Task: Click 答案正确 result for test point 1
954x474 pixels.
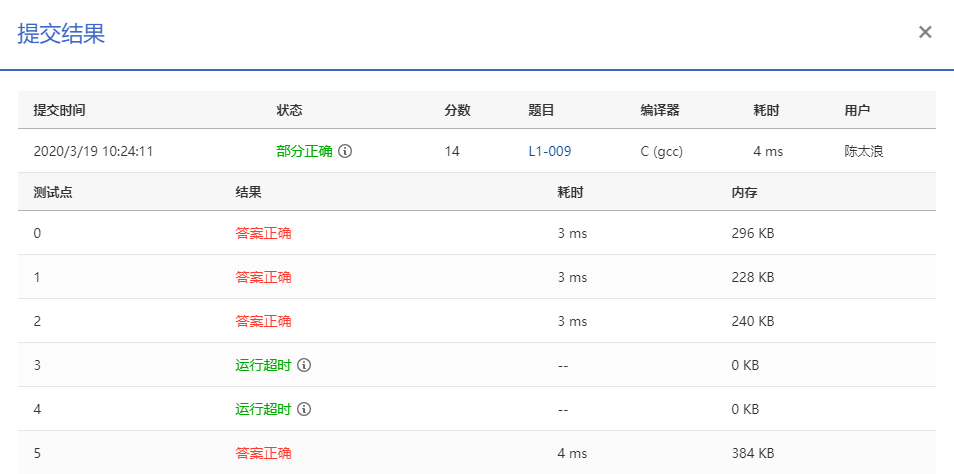Action: click(263, 277)
